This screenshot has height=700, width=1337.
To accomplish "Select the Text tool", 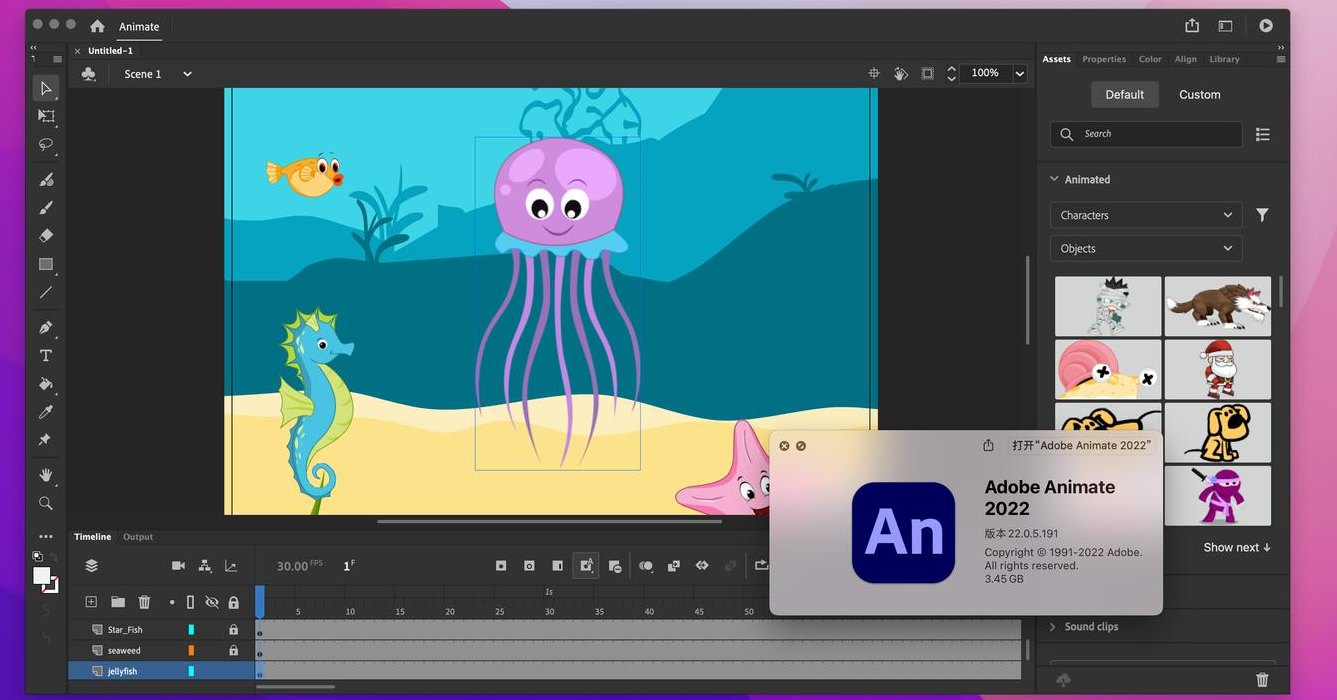I will coord(46,356).
